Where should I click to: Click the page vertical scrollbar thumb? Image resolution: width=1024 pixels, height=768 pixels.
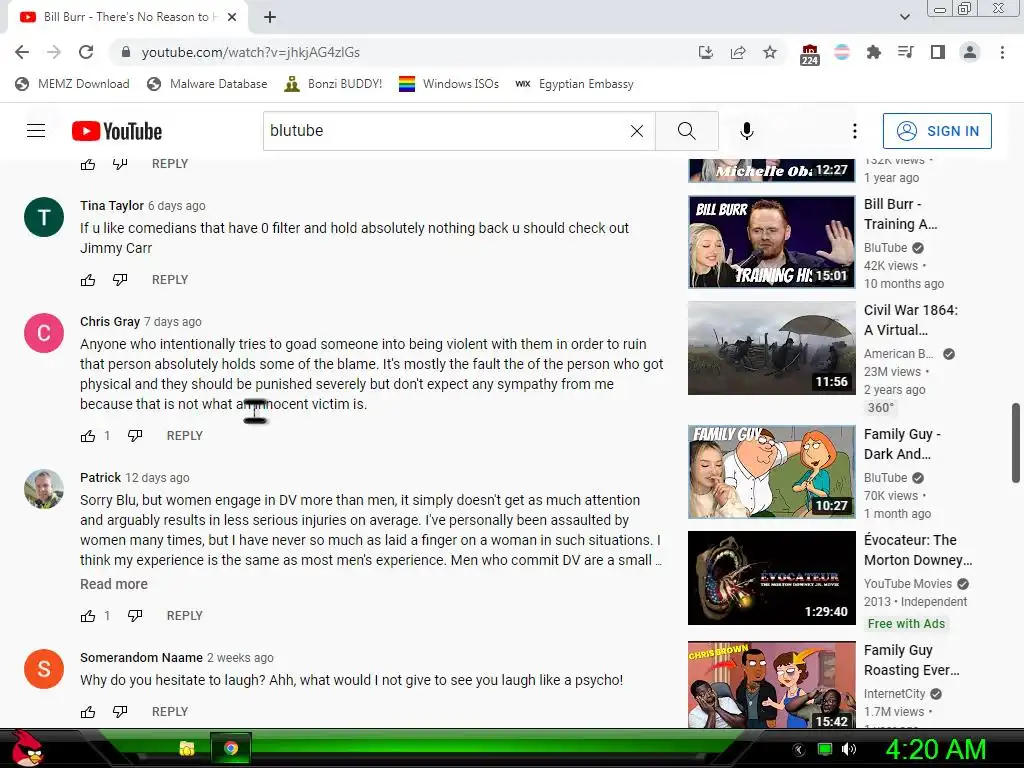(1016, 443)
